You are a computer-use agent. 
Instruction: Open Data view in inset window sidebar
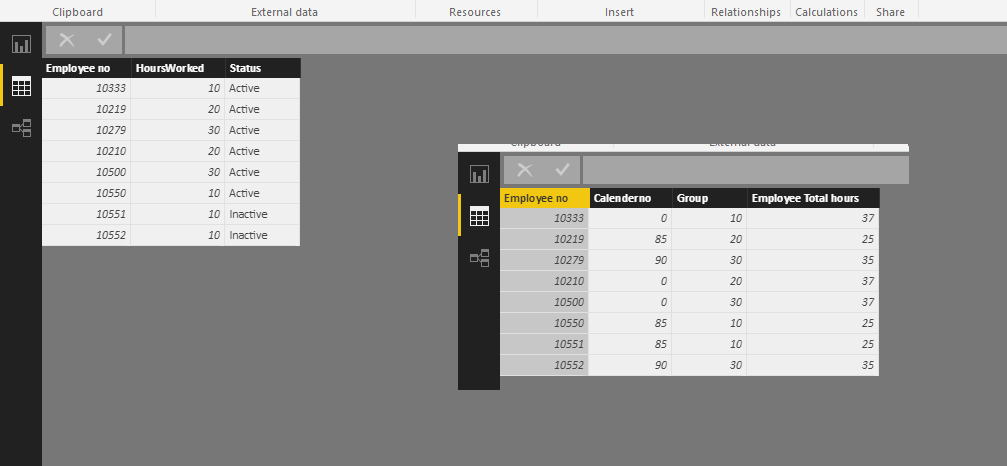(x=479, y=216)
